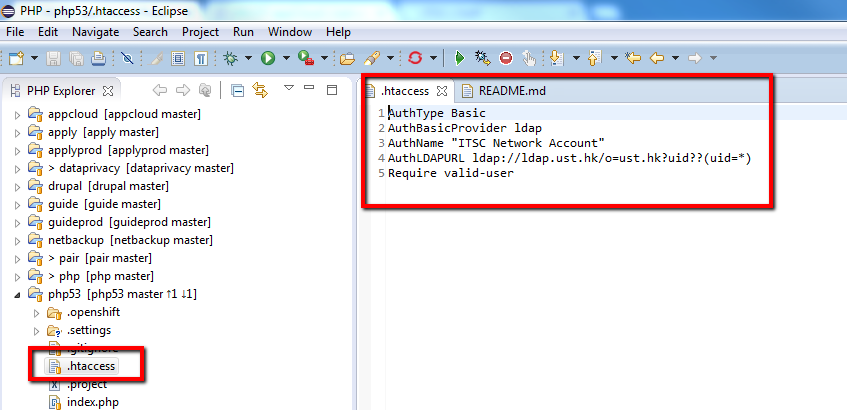Click the green Run button icon

point(268,58)
